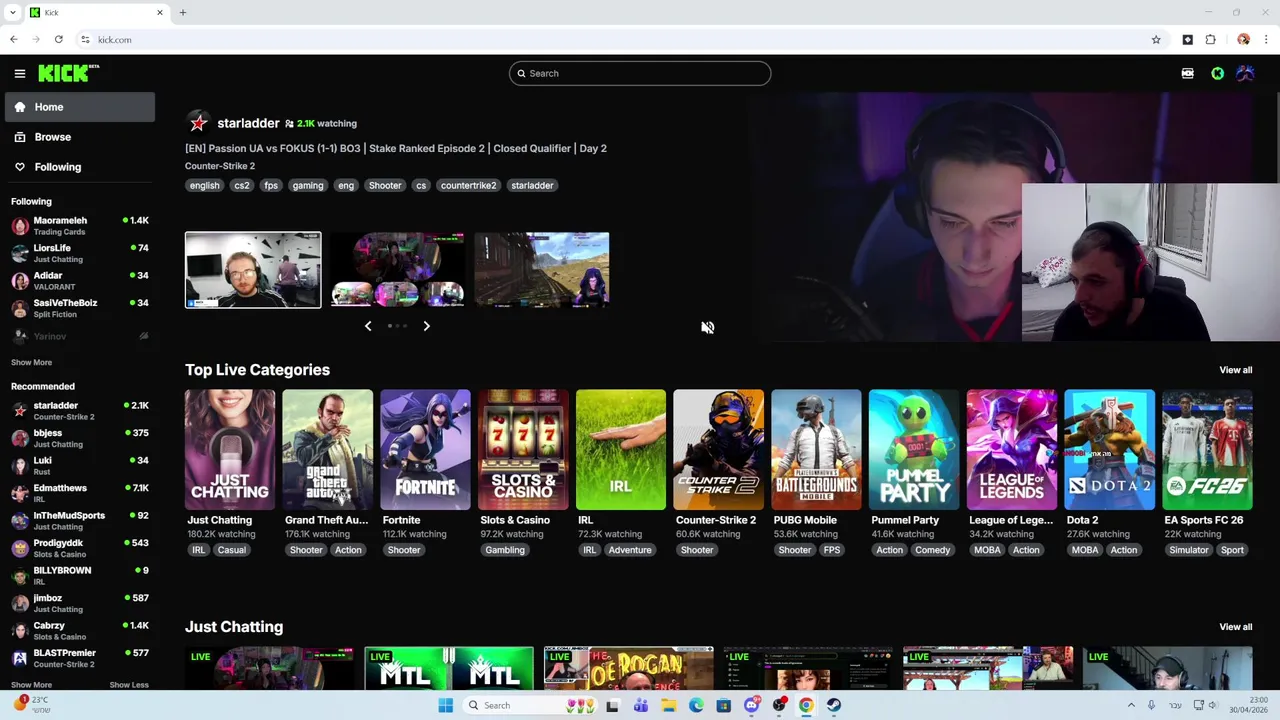Open File Explorer from the taskbar

[x=668, y=705]
